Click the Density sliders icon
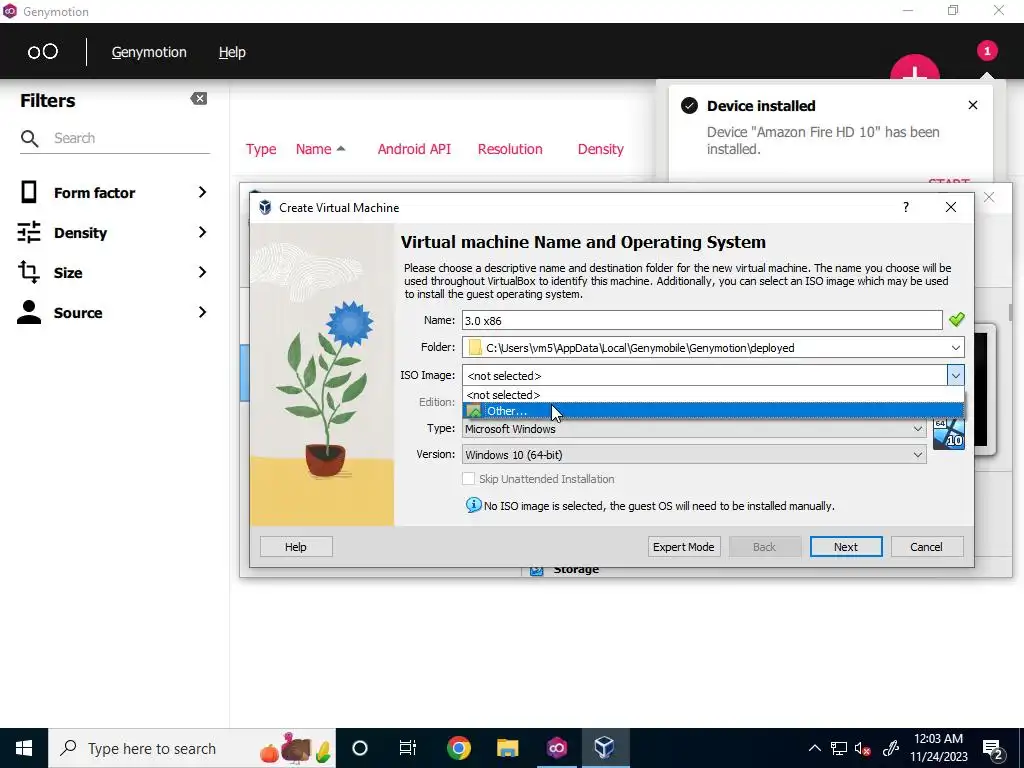 pyautogui.click(x=29, y=232)
